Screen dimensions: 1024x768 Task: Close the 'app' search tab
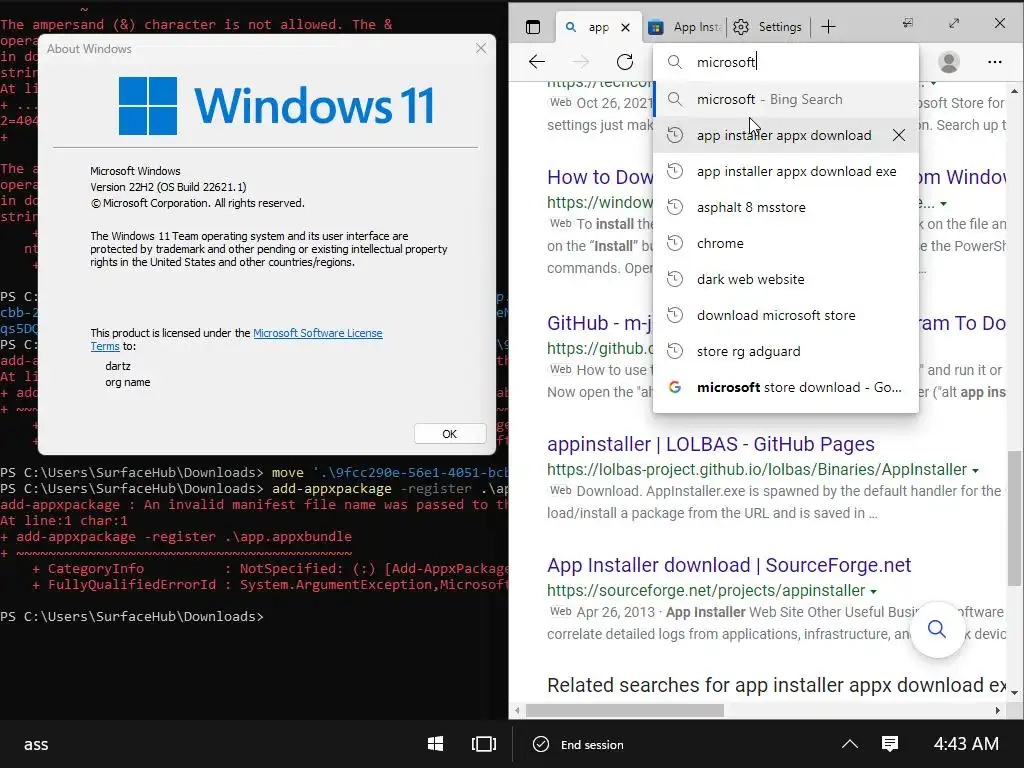(626, 27)
